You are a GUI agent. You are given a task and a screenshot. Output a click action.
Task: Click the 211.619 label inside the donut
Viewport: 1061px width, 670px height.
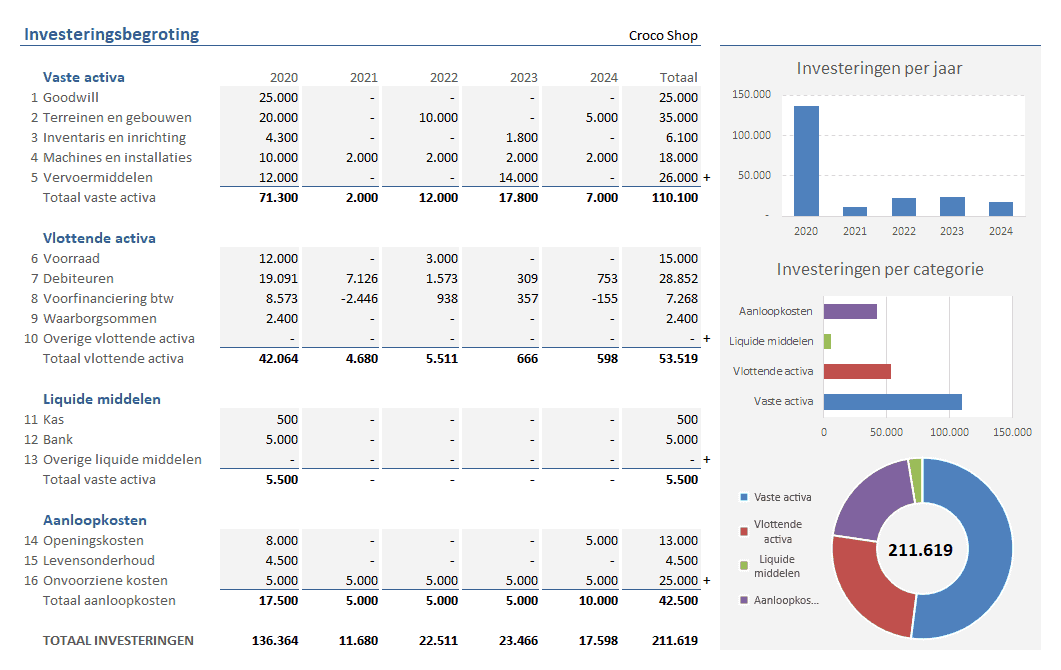point(920,550)
